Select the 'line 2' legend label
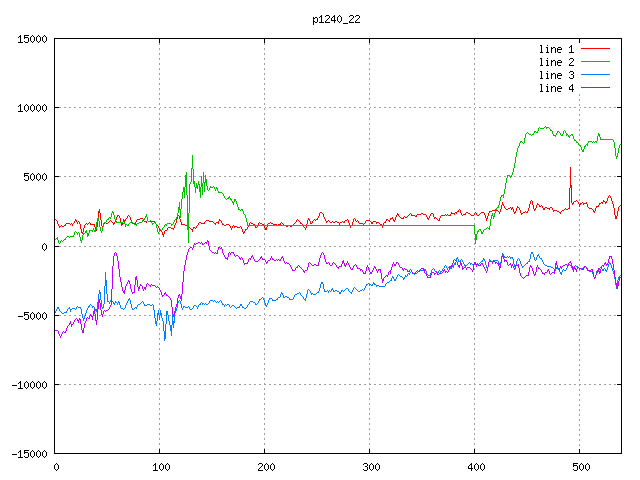The height and width of the screenshot is (480, 640). coord(556,62)
